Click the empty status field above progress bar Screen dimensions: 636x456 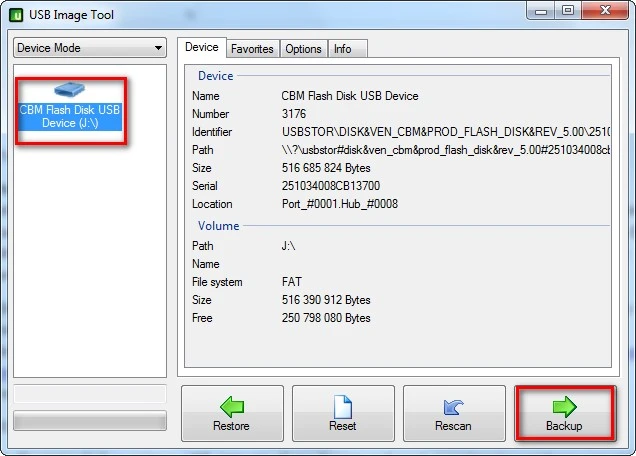(x=90, y=394)
